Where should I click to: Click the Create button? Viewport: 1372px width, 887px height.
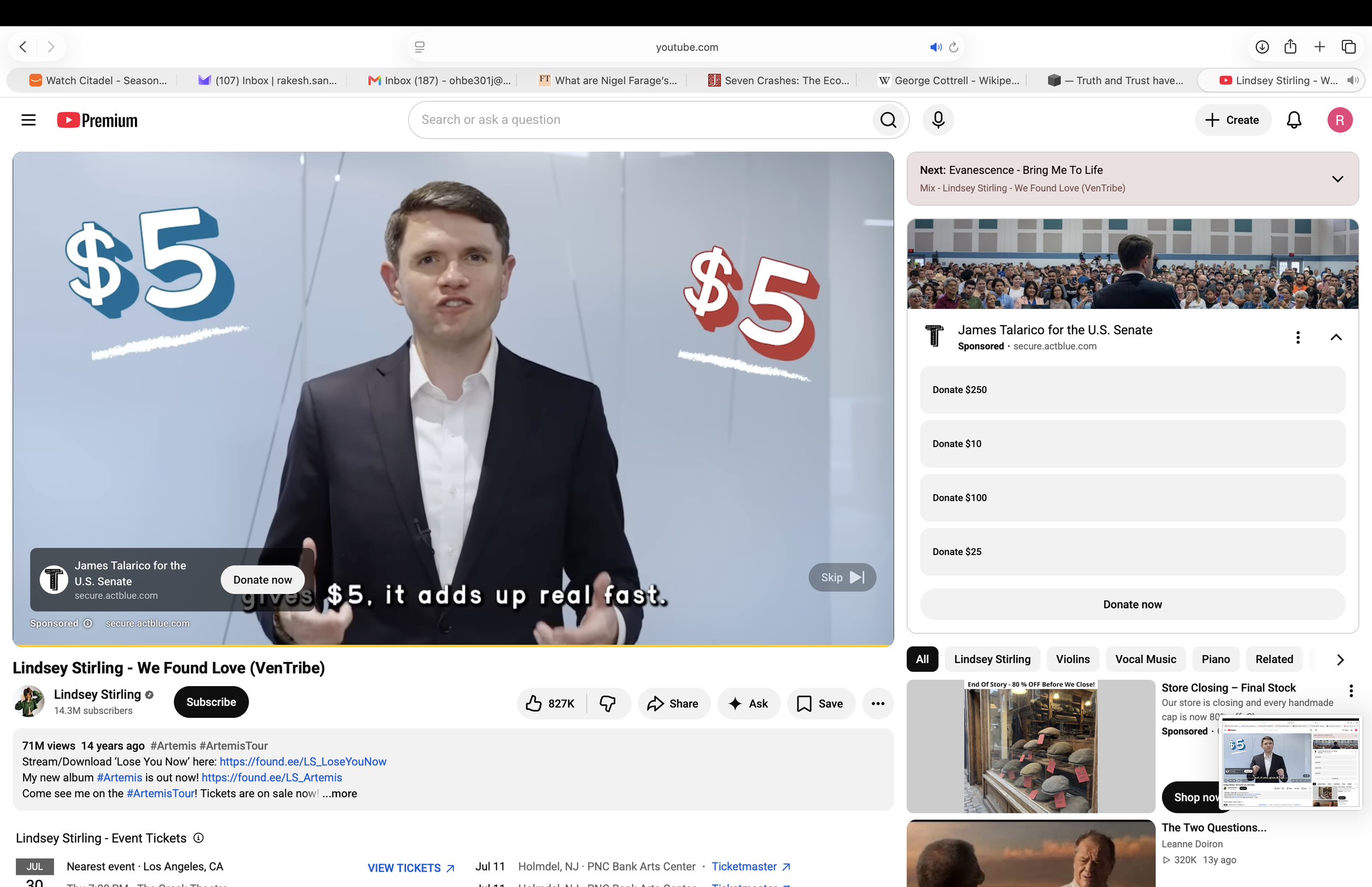(1233, 120)
